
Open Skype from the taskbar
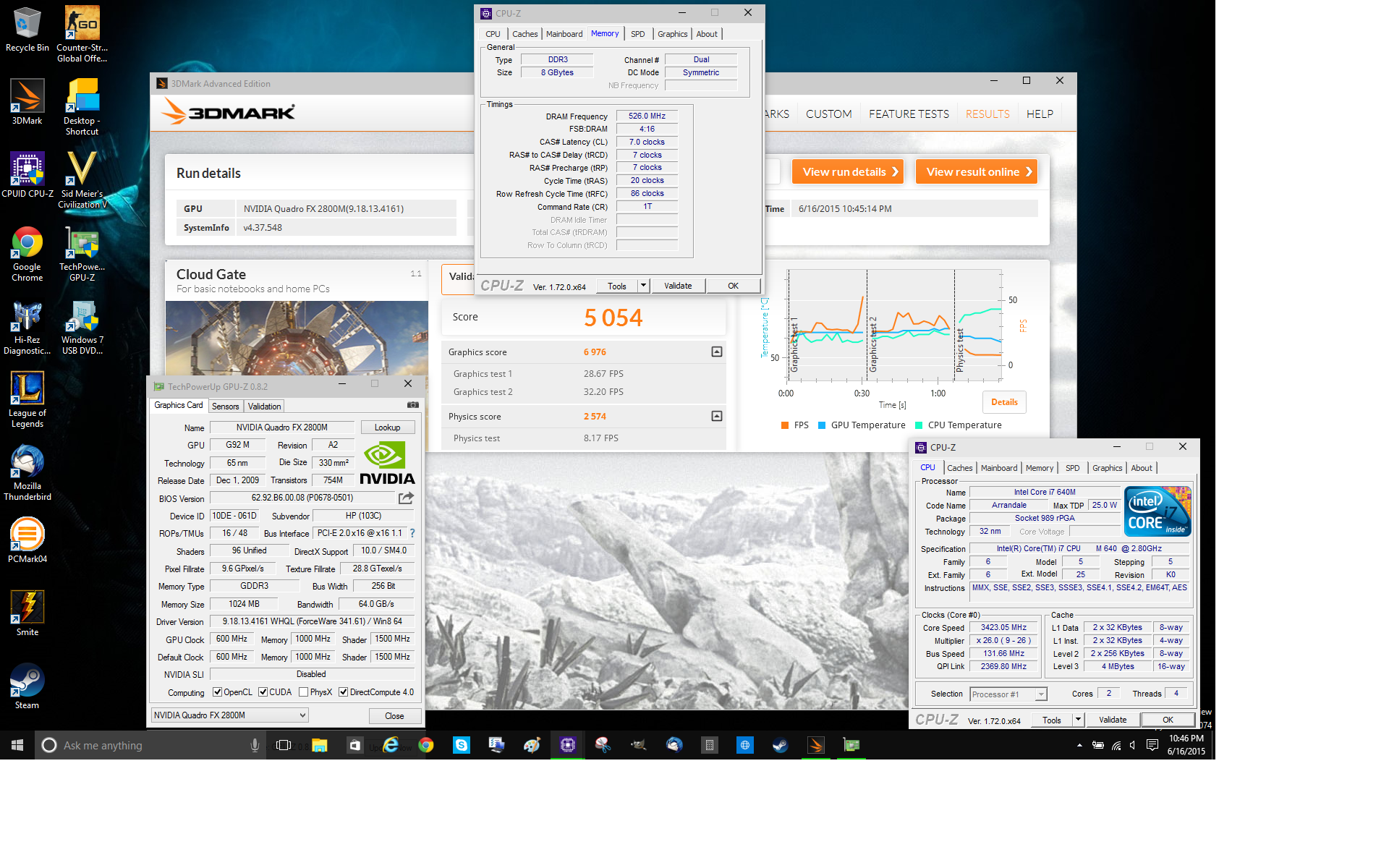pos(461,745)
